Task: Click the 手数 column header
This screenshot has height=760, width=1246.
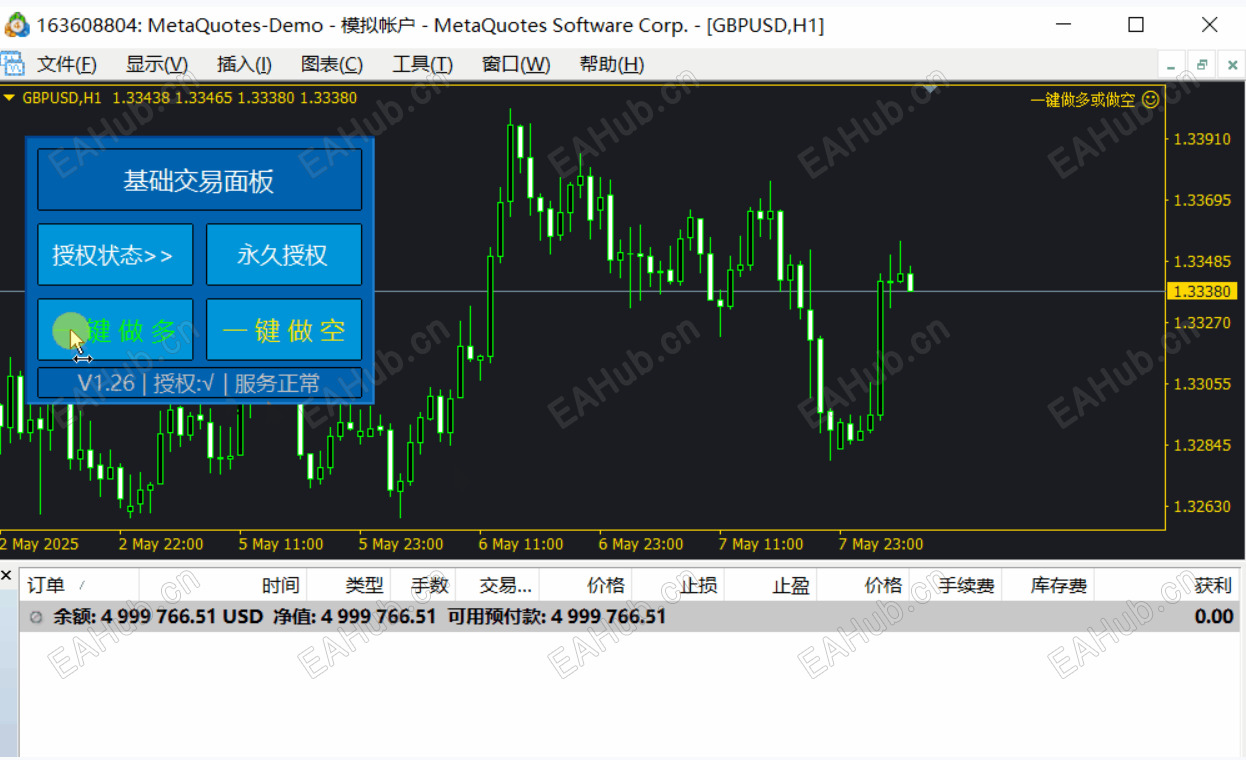Action: pos(431,585)
